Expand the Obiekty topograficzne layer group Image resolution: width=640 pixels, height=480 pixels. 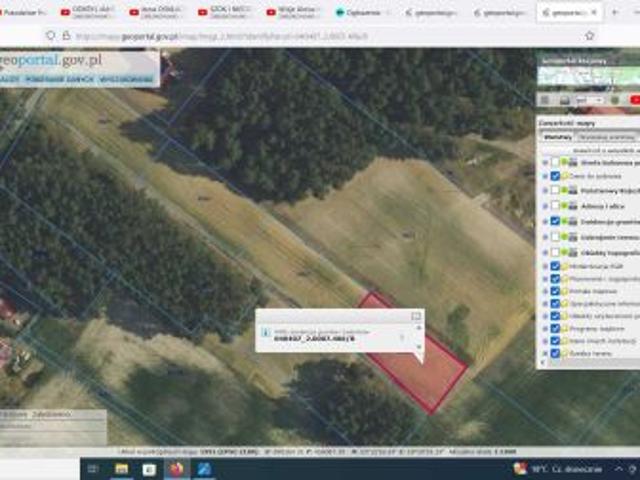545,253
